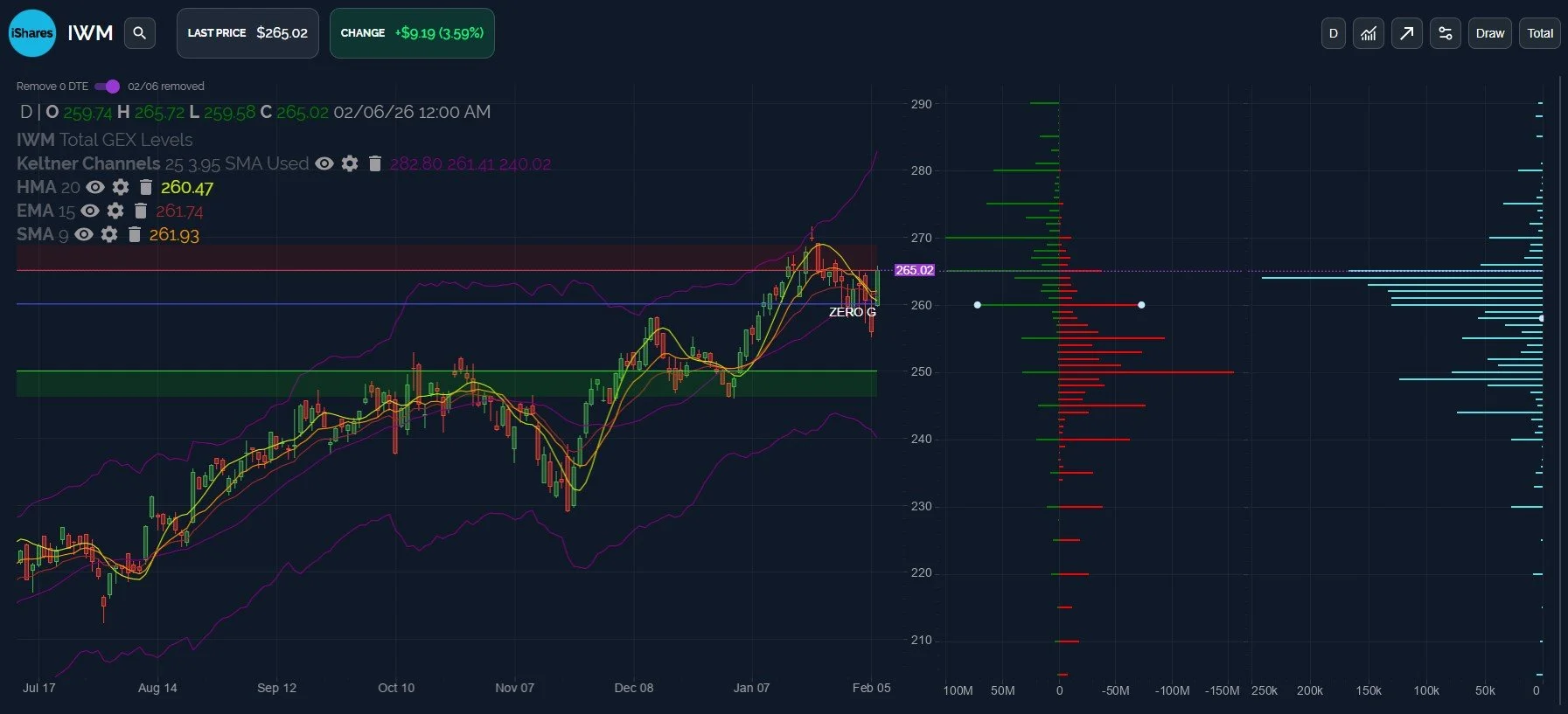Click the white marker on the right scrollbar

coord(1542,318)
